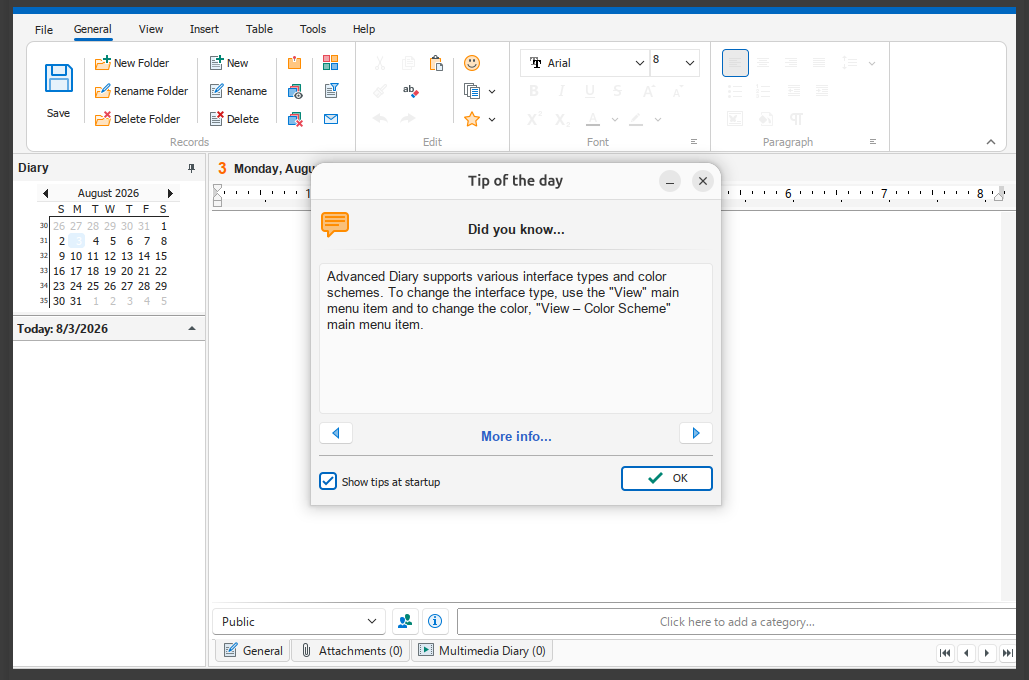The height and width of the screenshot is (680, 1029).
Task: Open the File menu
Action: [44, 30]
